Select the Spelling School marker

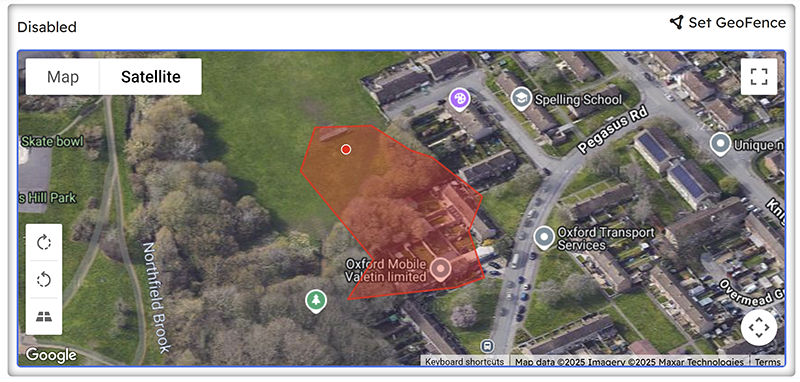pyautogui.click(x=521, y=99)
